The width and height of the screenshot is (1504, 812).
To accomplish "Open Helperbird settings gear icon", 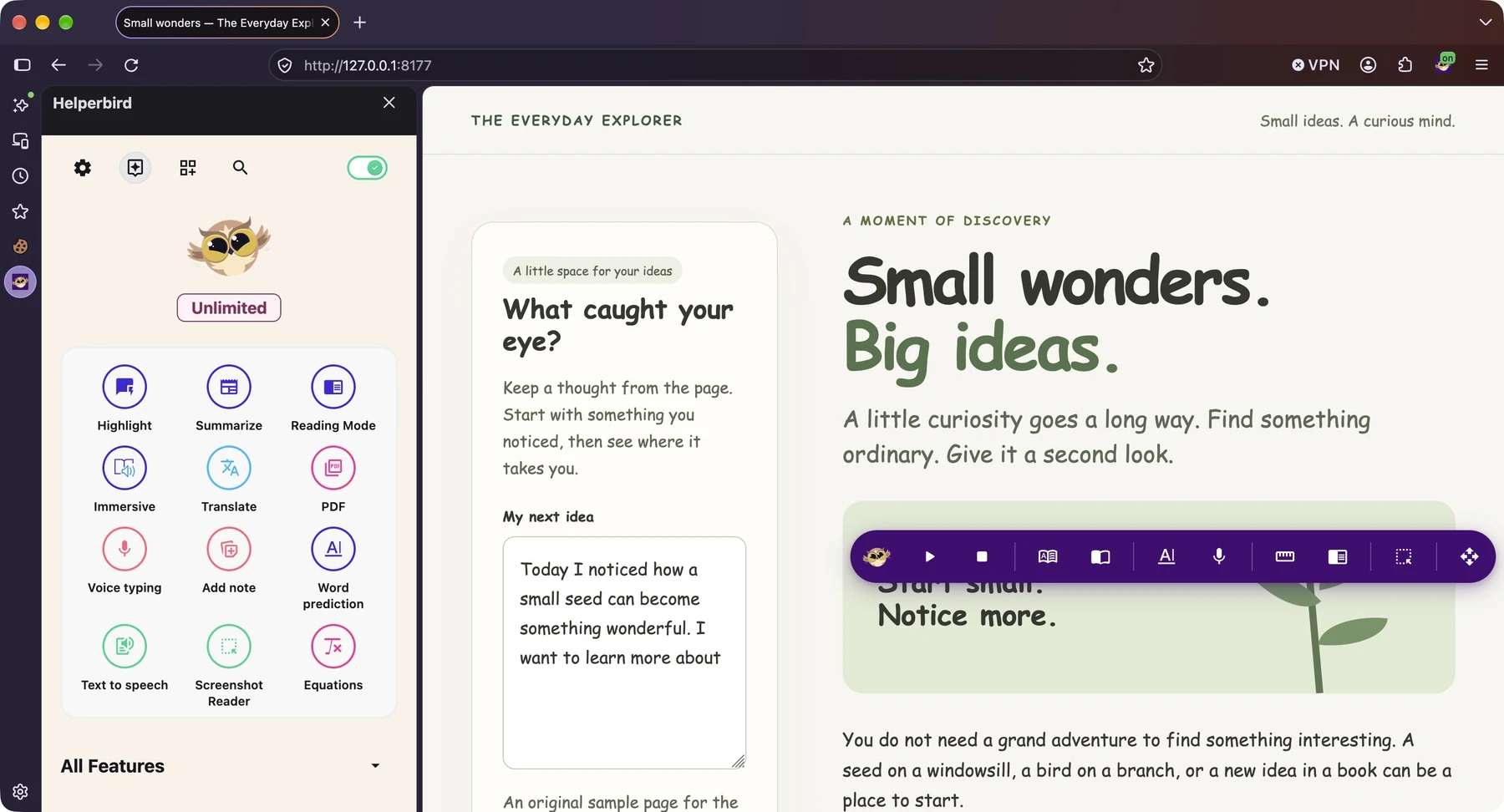I will 83,168.
